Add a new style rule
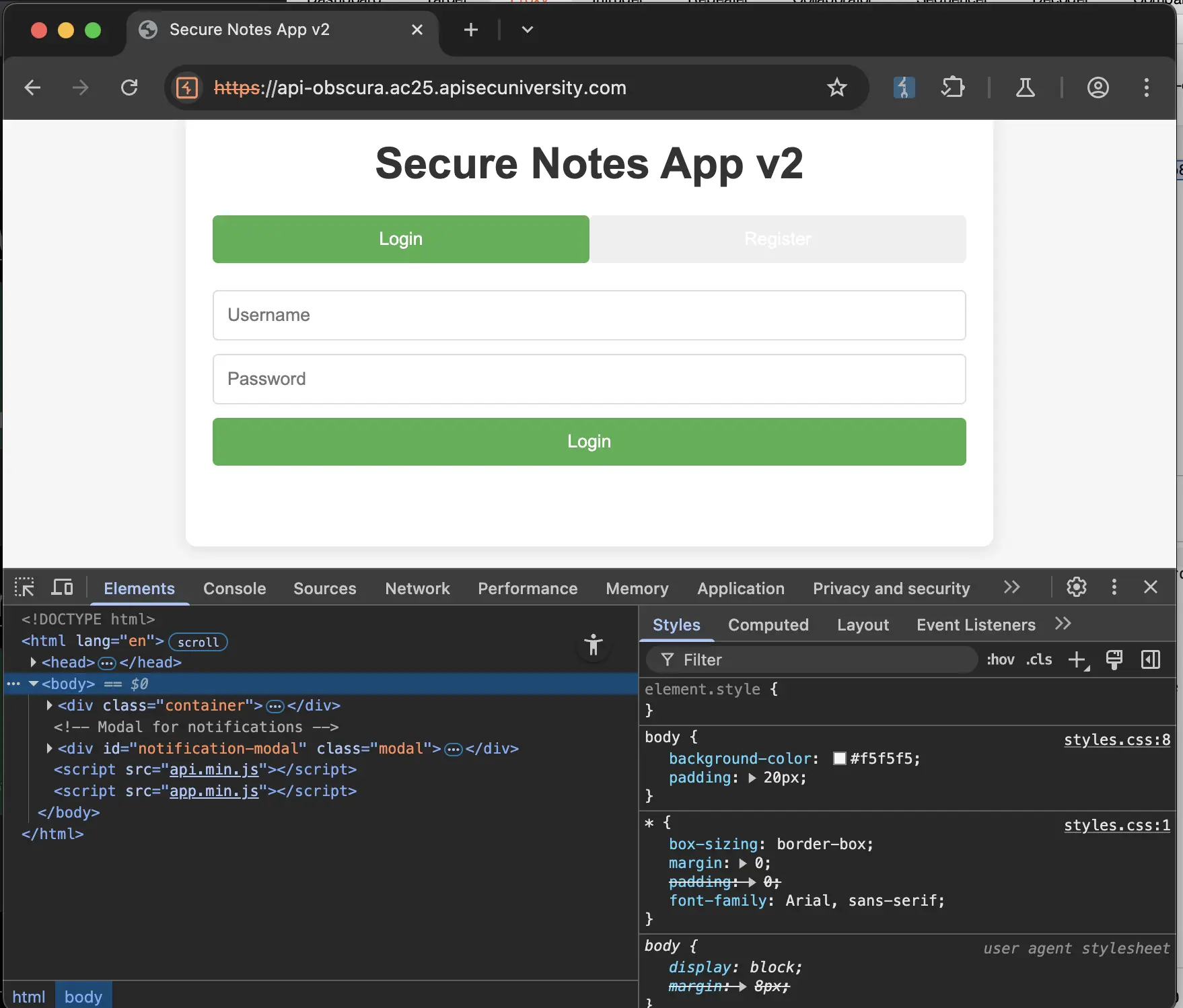Viewport: 1183px width, 1008px height. (x=1079, y=660)
